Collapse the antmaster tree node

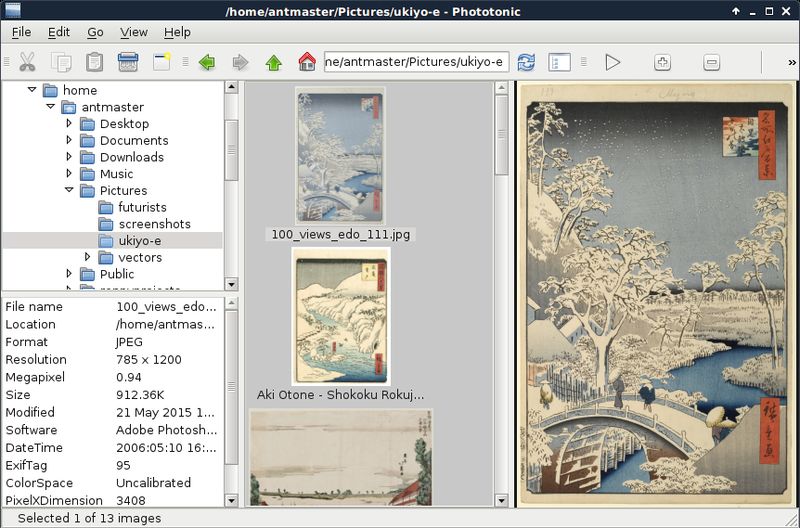click(50, 107)
